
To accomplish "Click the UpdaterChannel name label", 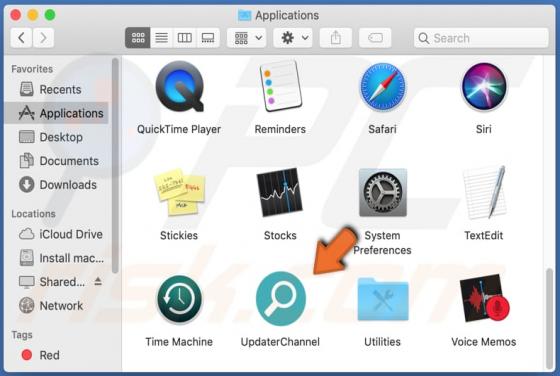I will point(280,342).
